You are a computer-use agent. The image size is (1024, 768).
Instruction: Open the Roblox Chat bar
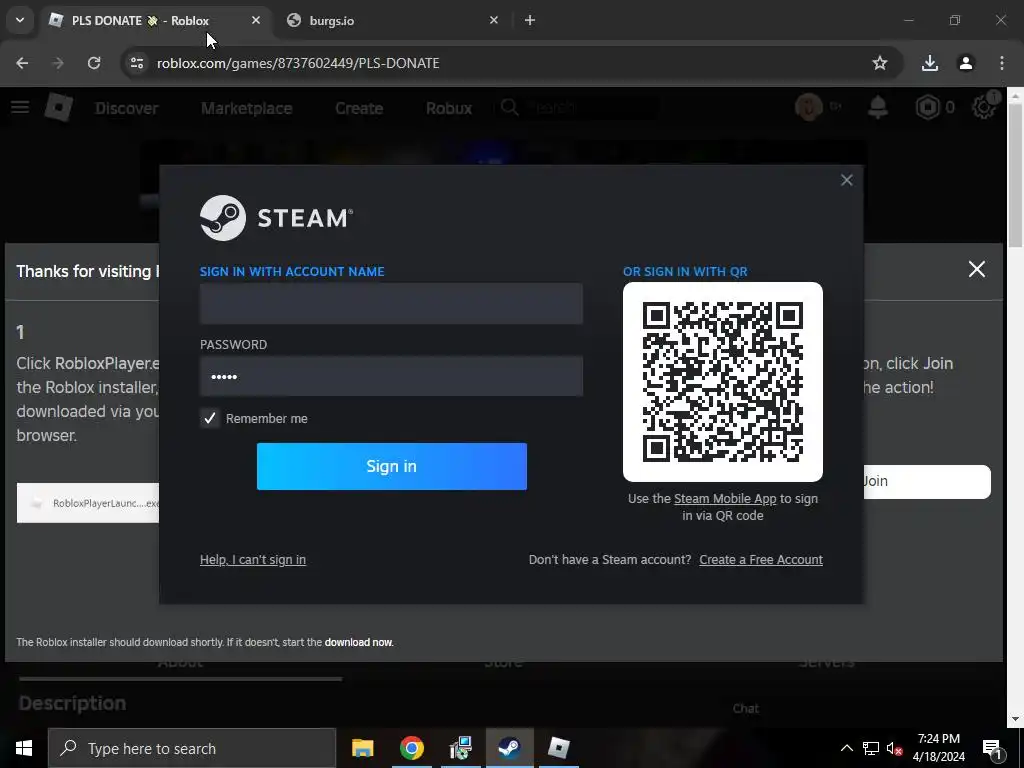746,709
